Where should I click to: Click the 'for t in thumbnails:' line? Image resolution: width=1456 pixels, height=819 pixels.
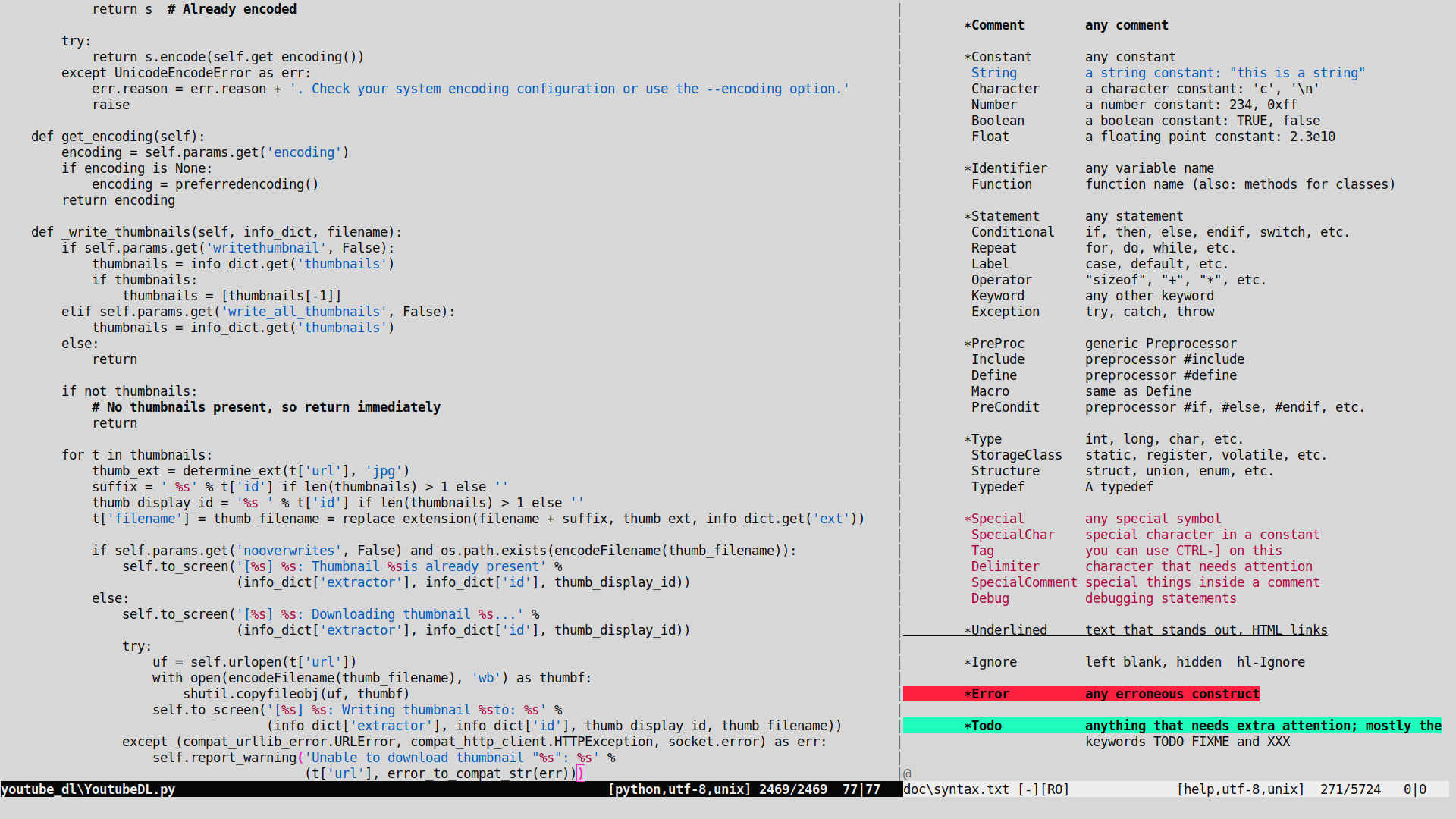137,455
